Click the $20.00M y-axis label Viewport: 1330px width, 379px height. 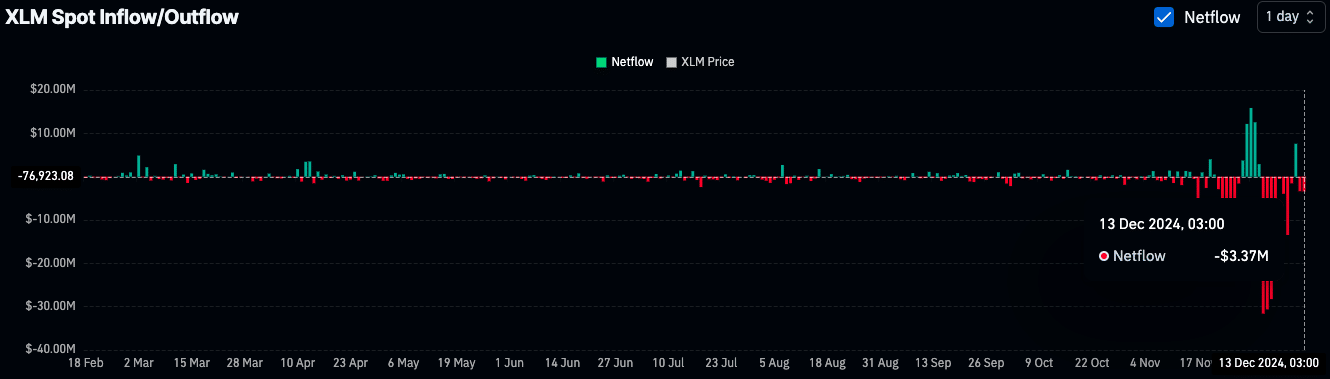tap(54, 90)
